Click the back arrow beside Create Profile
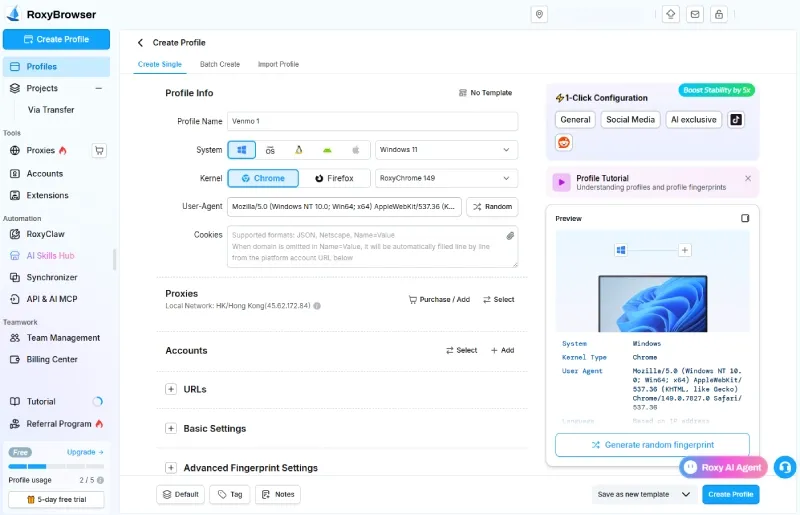This screenshot has height=515, width=800. pyautogui.click(x=140, y=43)
